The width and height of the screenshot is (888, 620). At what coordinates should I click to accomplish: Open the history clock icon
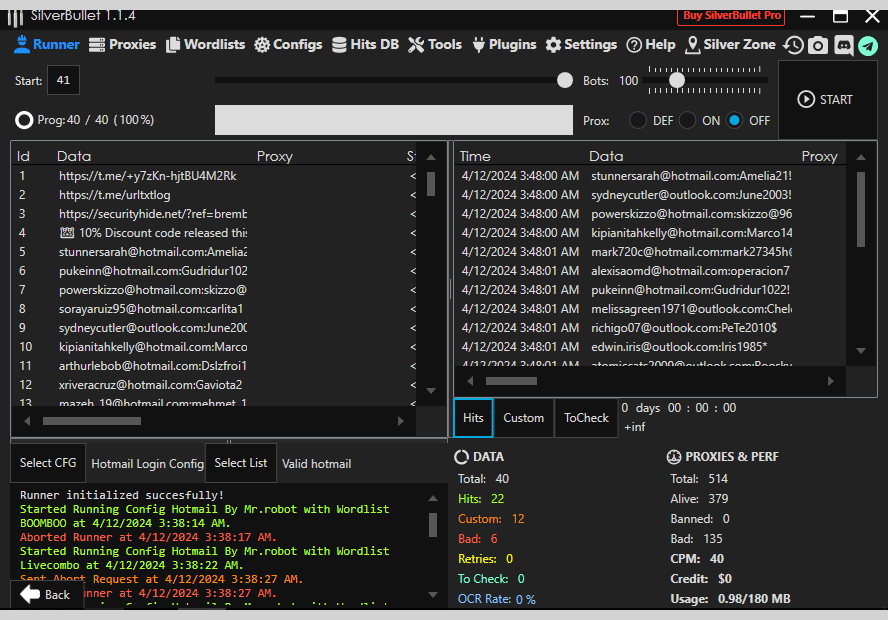tap(794, 45)
